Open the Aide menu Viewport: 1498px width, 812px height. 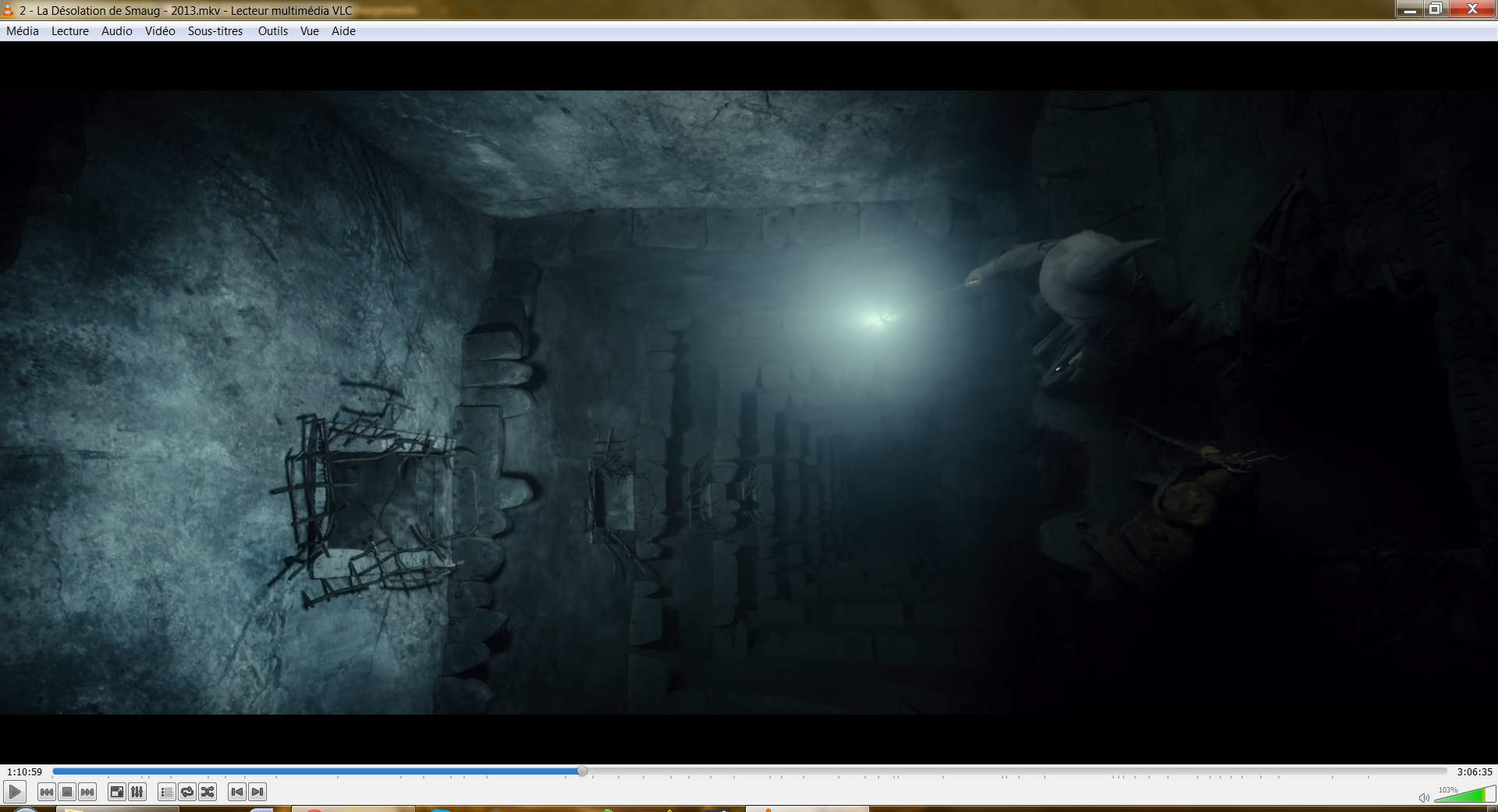[x=343, y=31]
